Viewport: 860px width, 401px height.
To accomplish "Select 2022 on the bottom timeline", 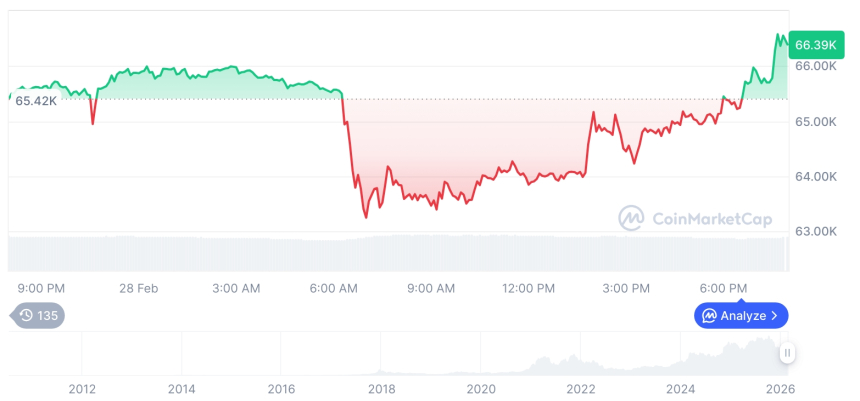I will [x=581, y=388].
